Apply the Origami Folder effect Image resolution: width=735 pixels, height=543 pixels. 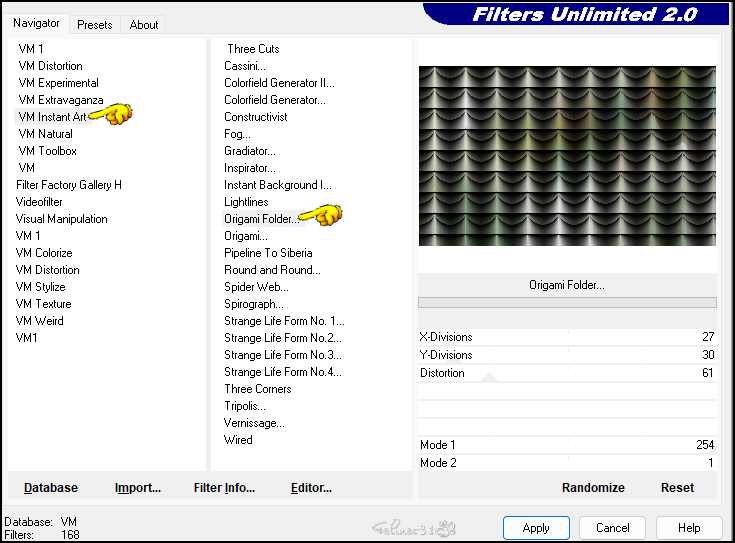536,528
